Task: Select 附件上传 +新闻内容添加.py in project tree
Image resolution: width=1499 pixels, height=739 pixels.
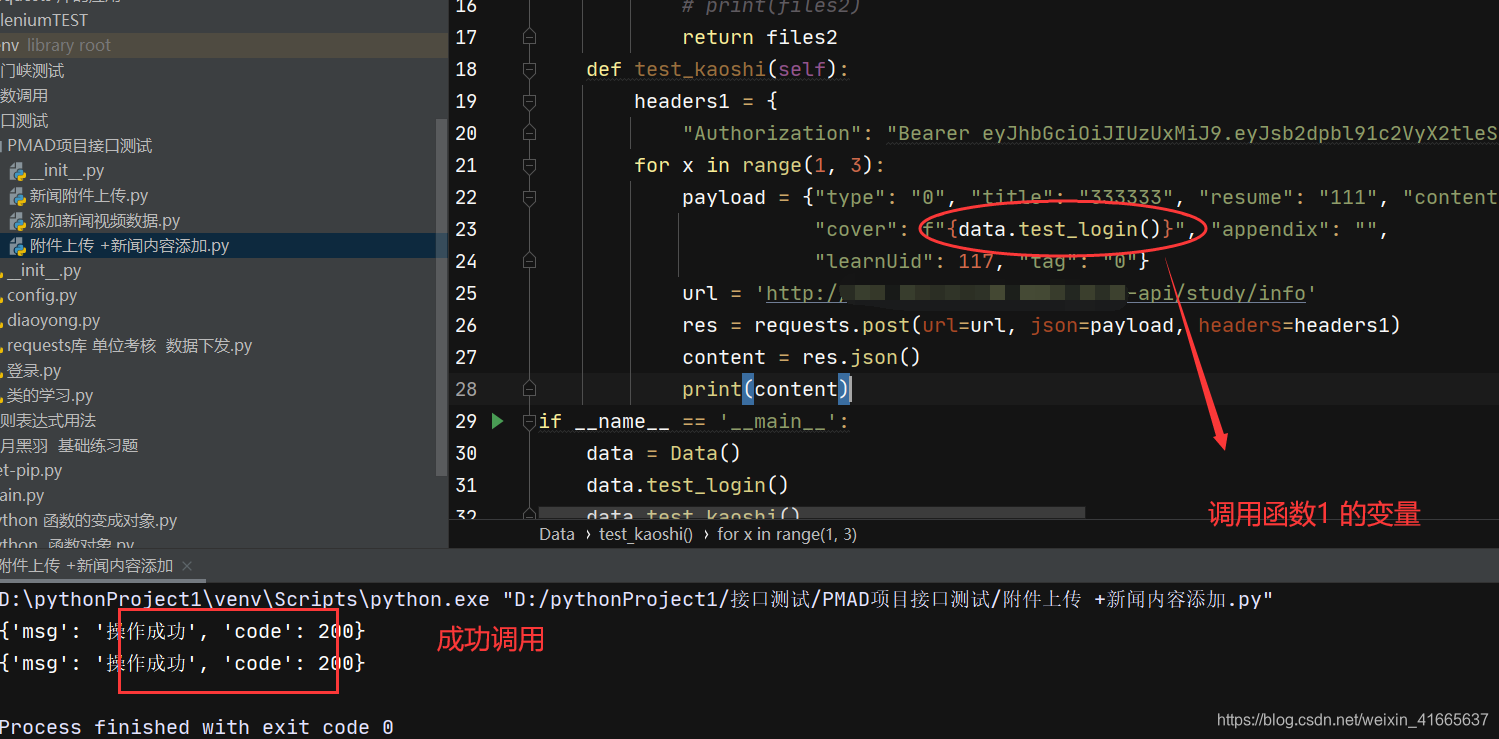Action: click(x=130, y=246)
